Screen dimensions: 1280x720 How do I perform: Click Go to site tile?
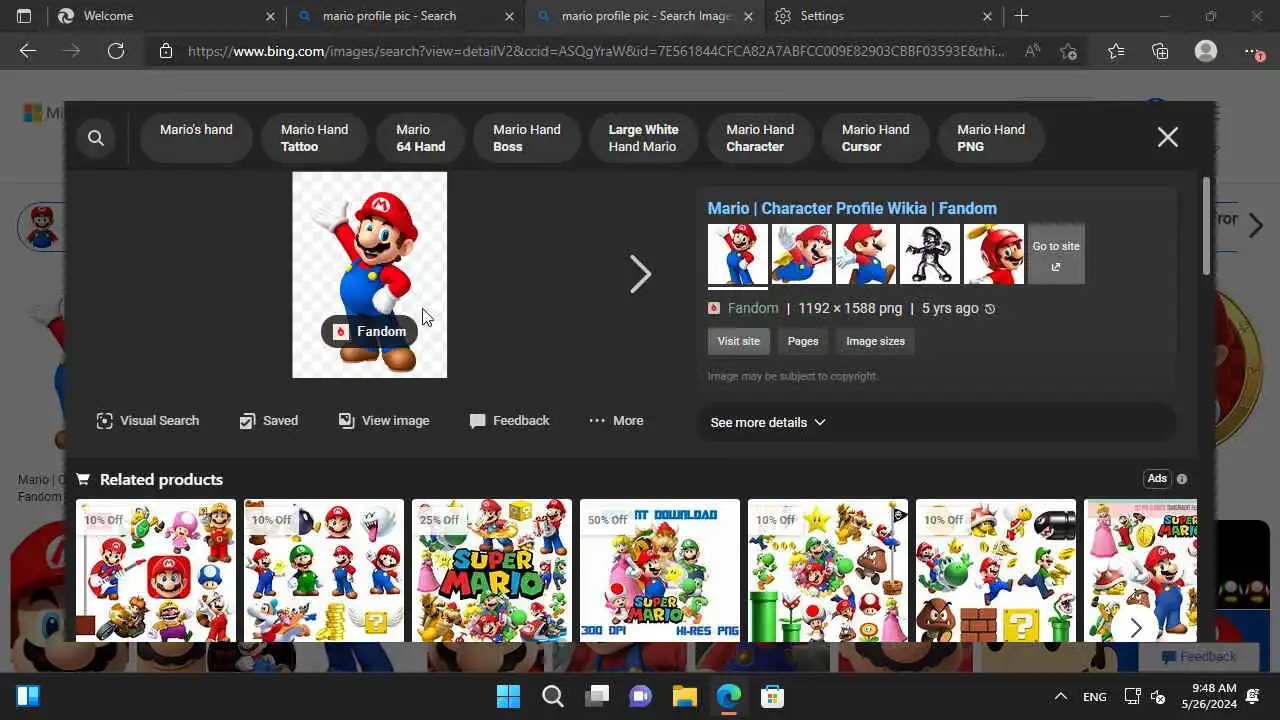[x=1056, y=254]
